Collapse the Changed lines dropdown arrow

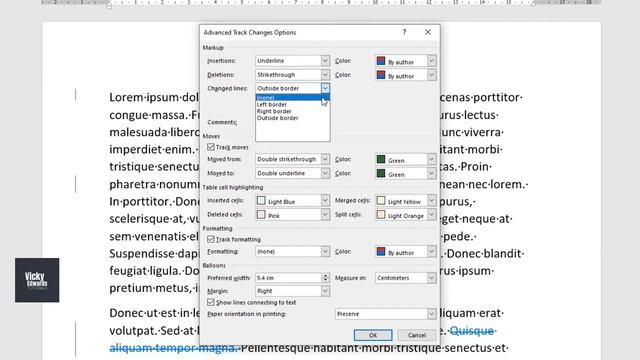(325, 88)
